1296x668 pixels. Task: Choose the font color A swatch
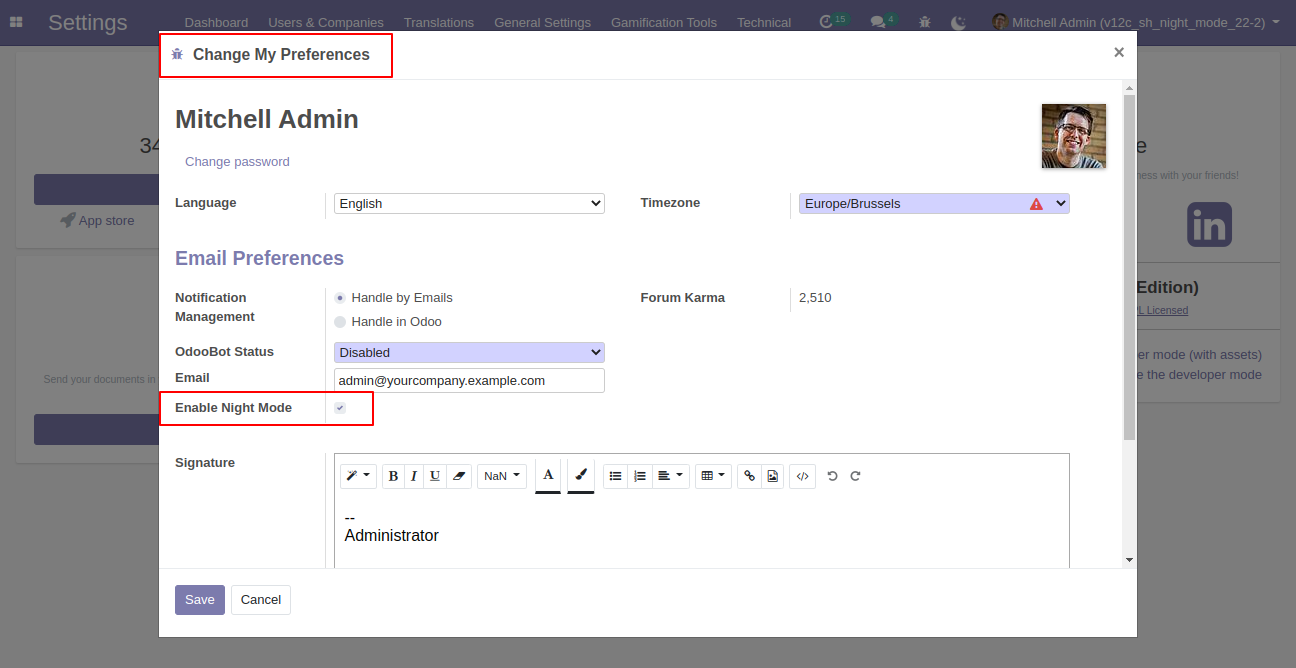click(548, 476)
